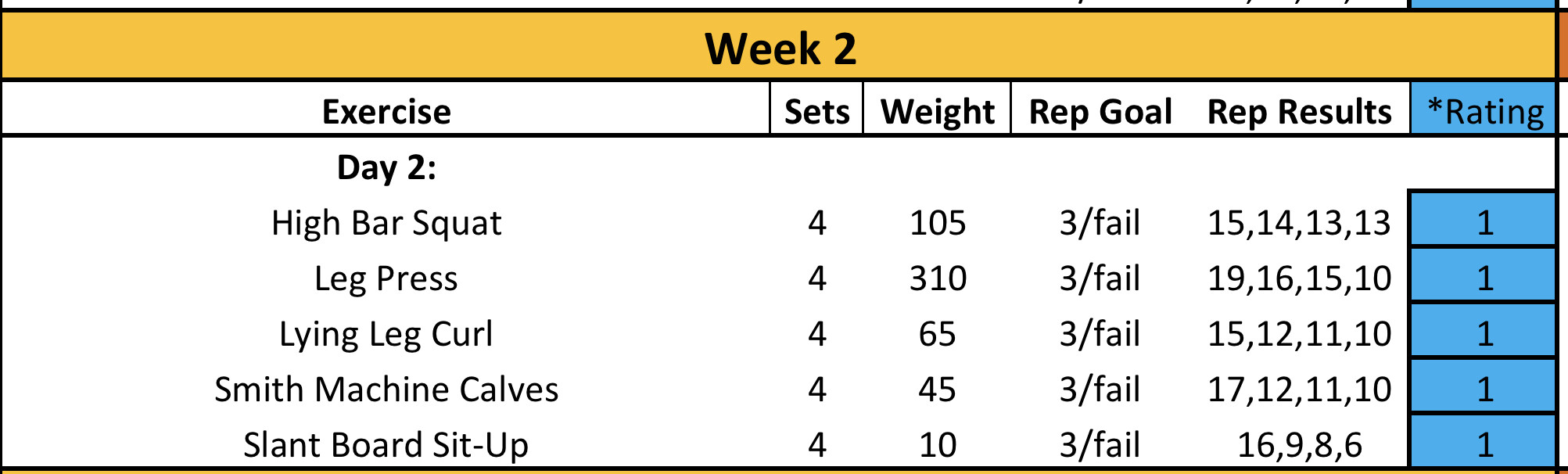Click the Rep Goal cell for Lying Leg Curl

click(1100, 334)
